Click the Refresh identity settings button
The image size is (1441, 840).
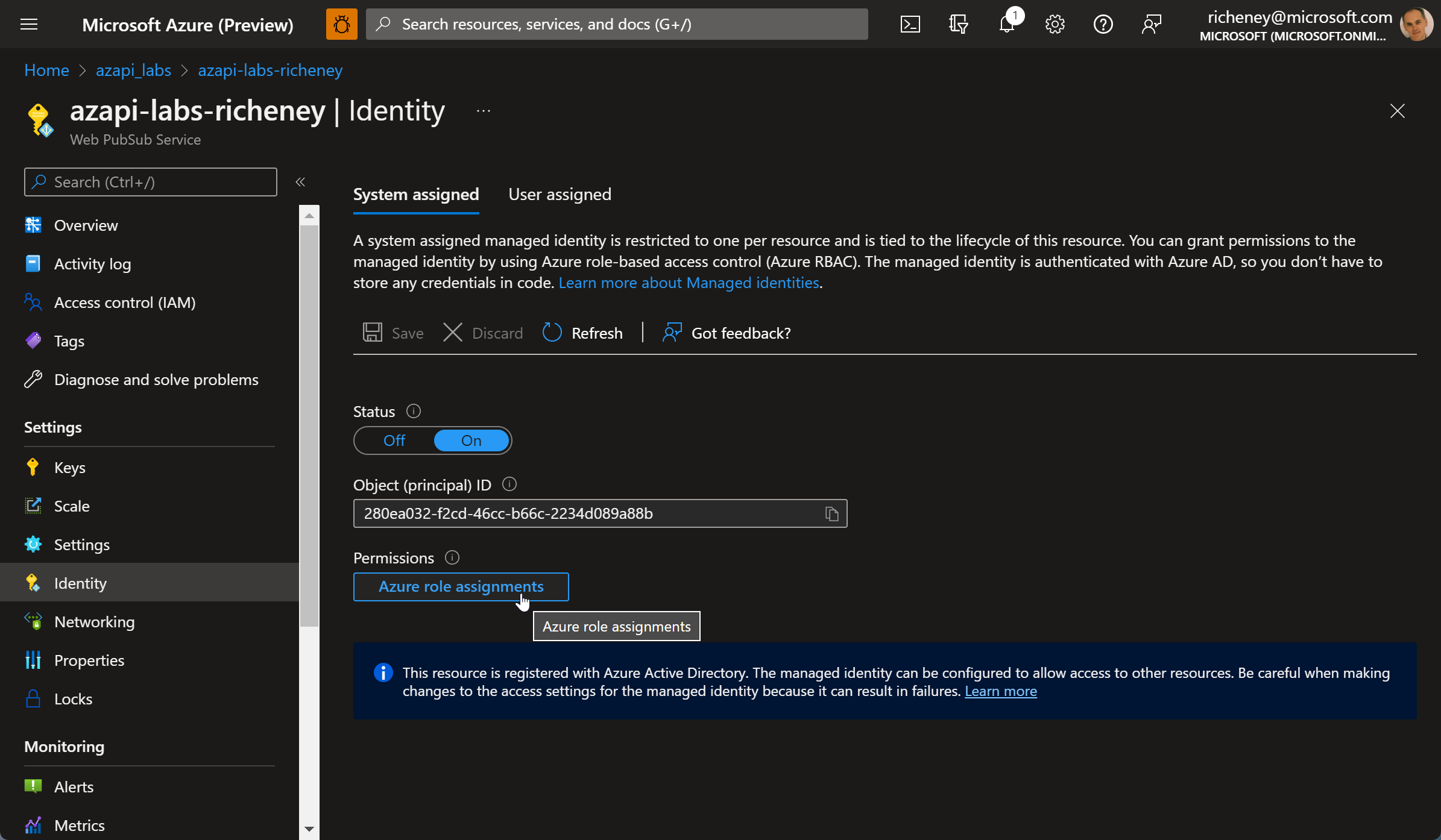coord(582,333)
